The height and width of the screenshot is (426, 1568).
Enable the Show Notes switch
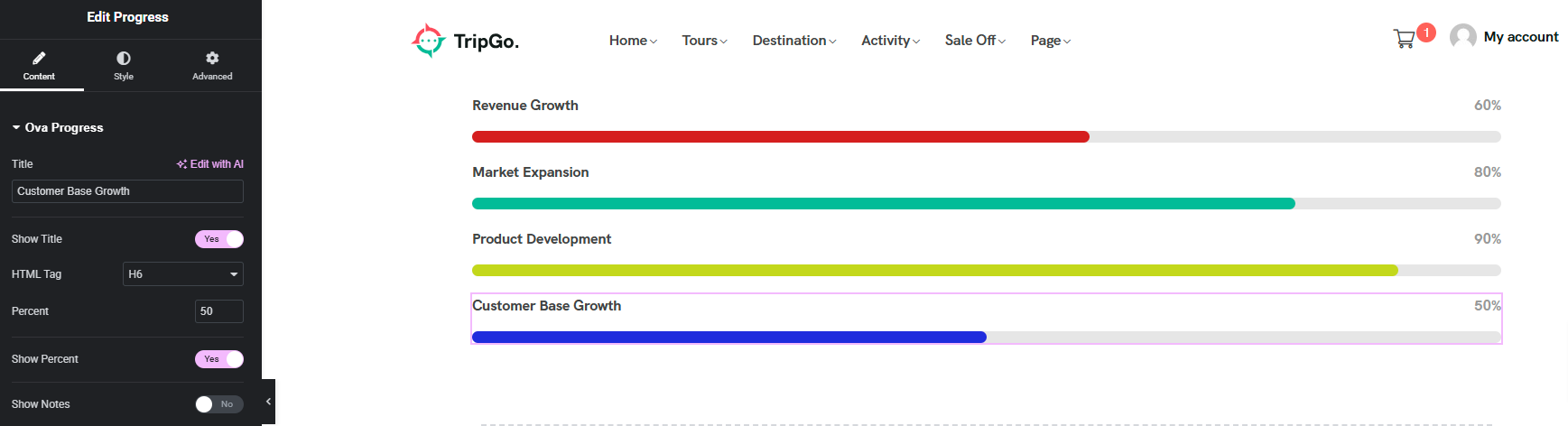tap(219, 404)
